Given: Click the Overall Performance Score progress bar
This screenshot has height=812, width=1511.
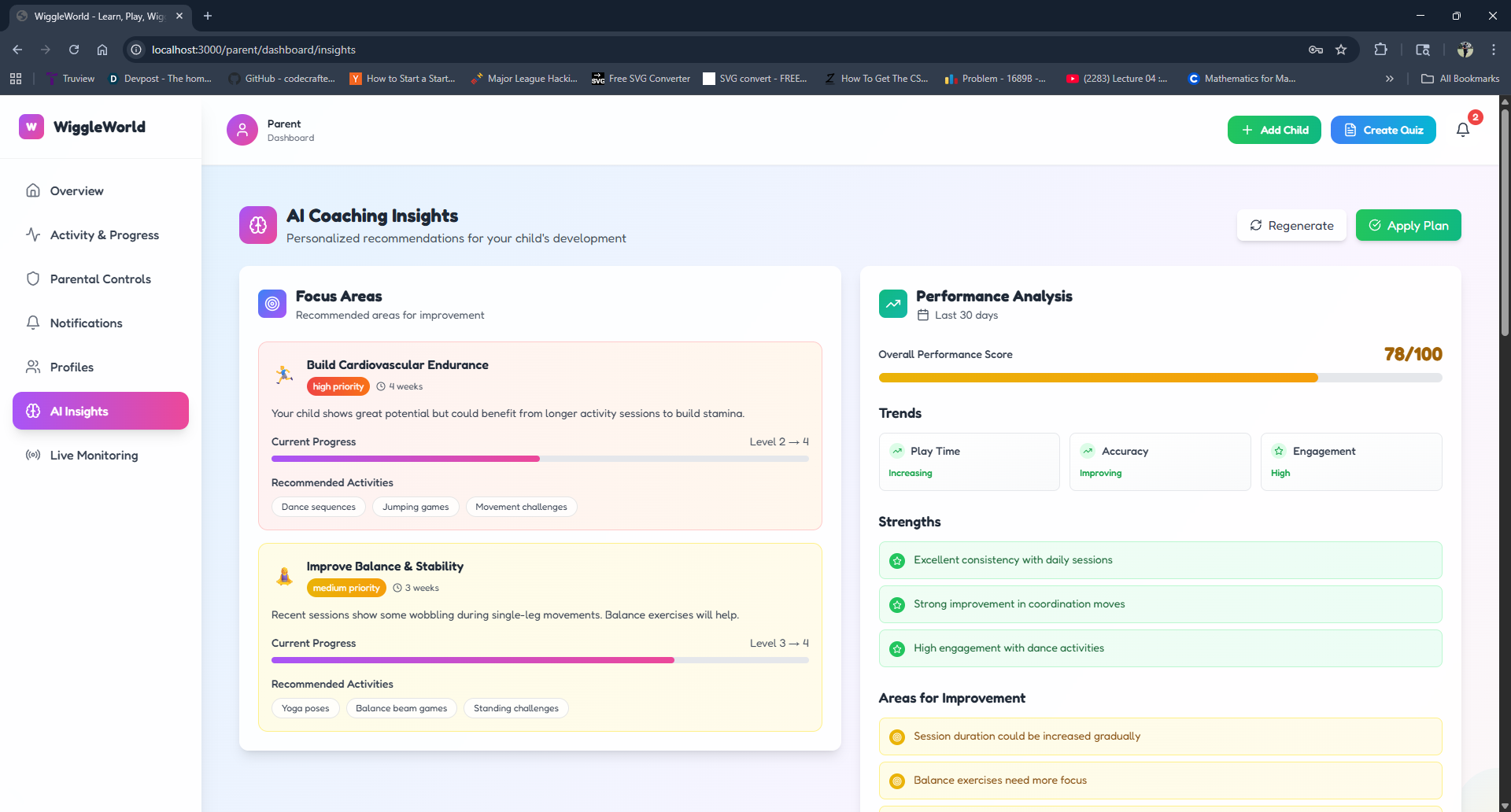Looking at the screenshot, I should click(1160, 378).
